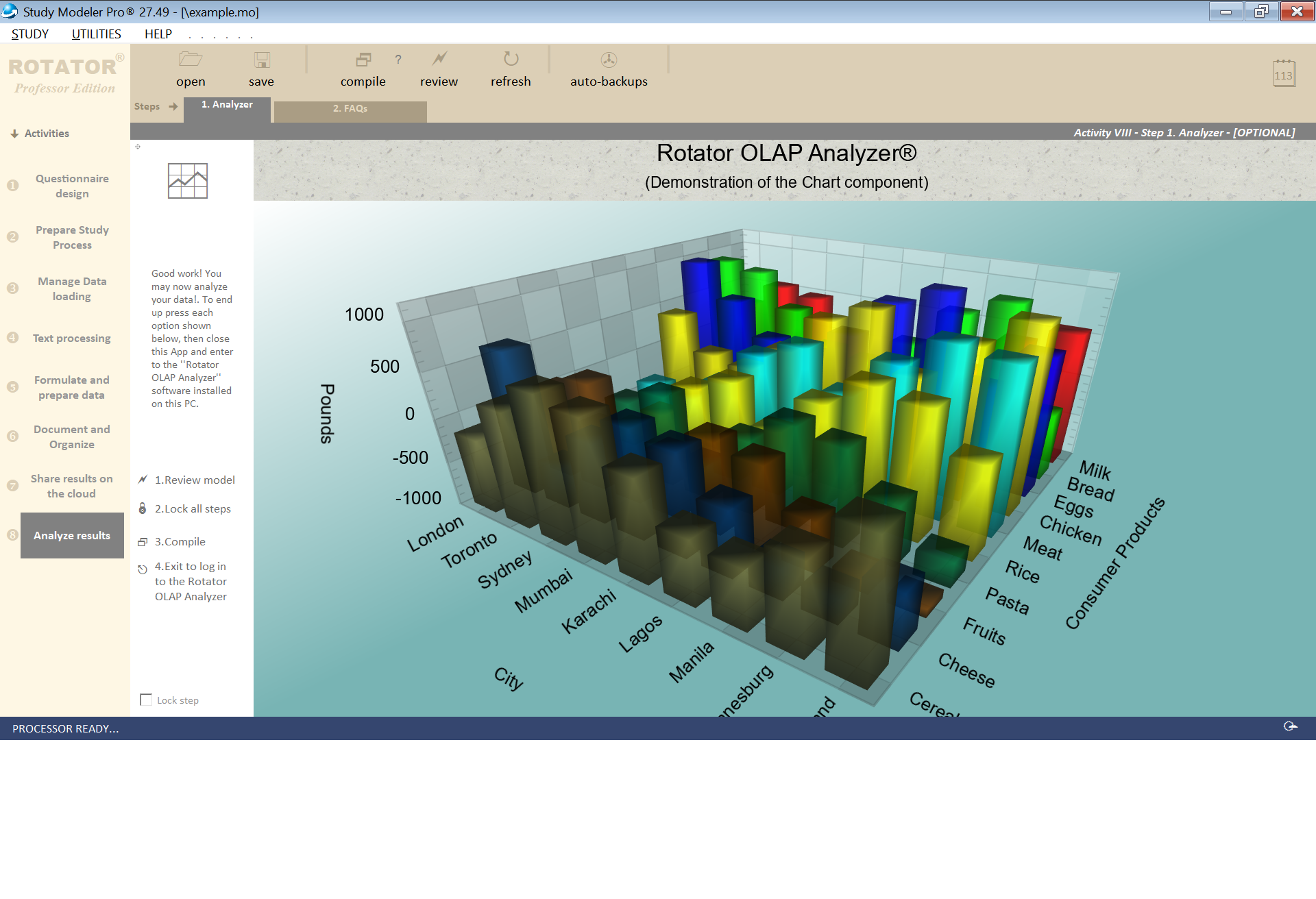Open the UTILITIES menu
This screenshot has width=1316, height=899.
click(96, 34)
